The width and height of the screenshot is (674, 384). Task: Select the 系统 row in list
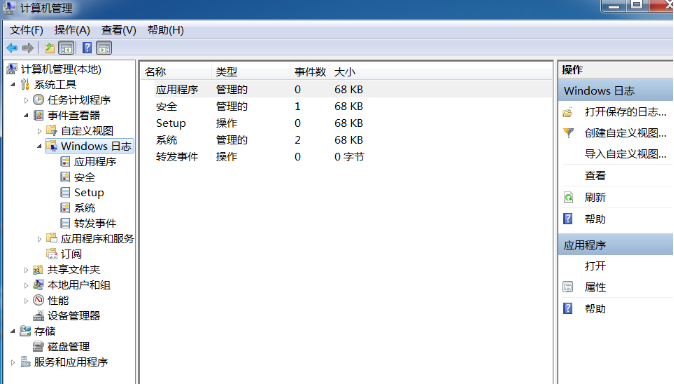tap(346, 140)
